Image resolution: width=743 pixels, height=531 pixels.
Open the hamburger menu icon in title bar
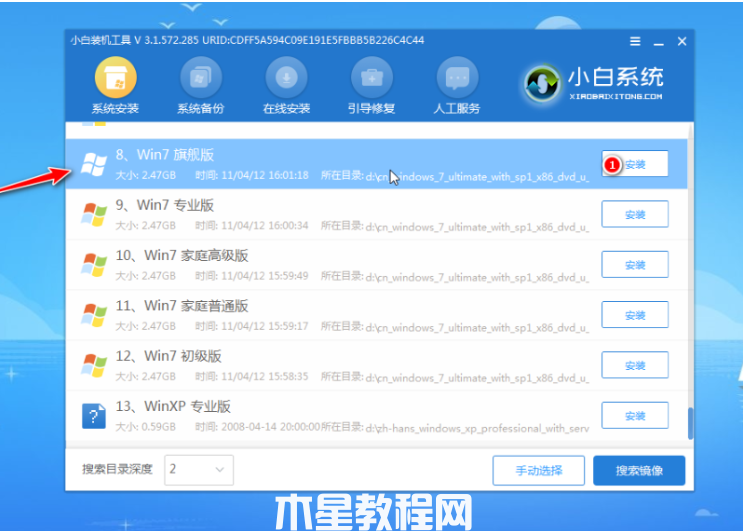click(x=635, y=42)
